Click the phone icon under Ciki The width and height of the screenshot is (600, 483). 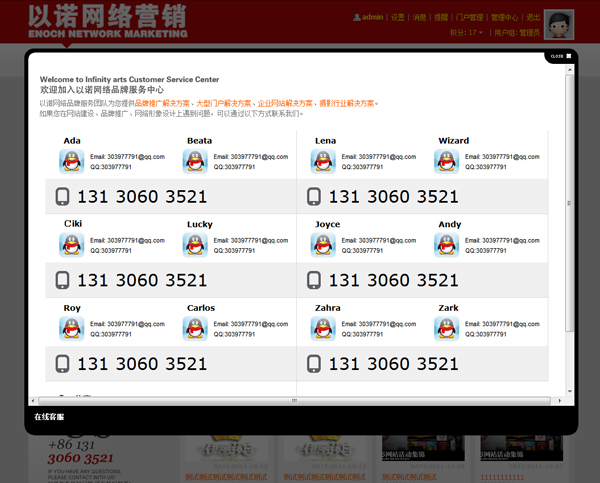(62, 280)
